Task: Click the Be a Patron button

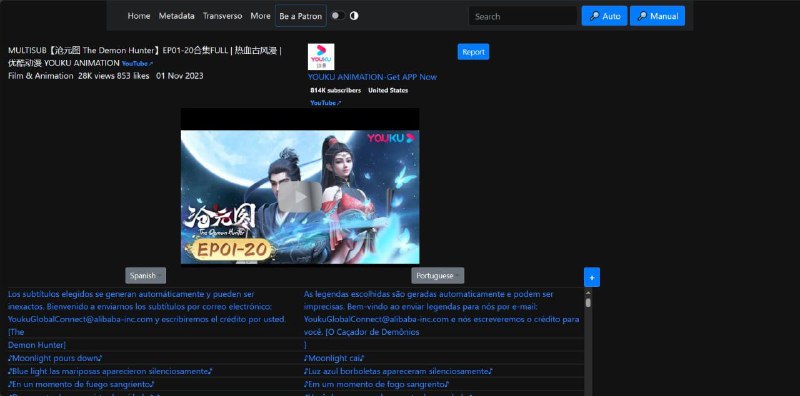Action: point(301,16)
